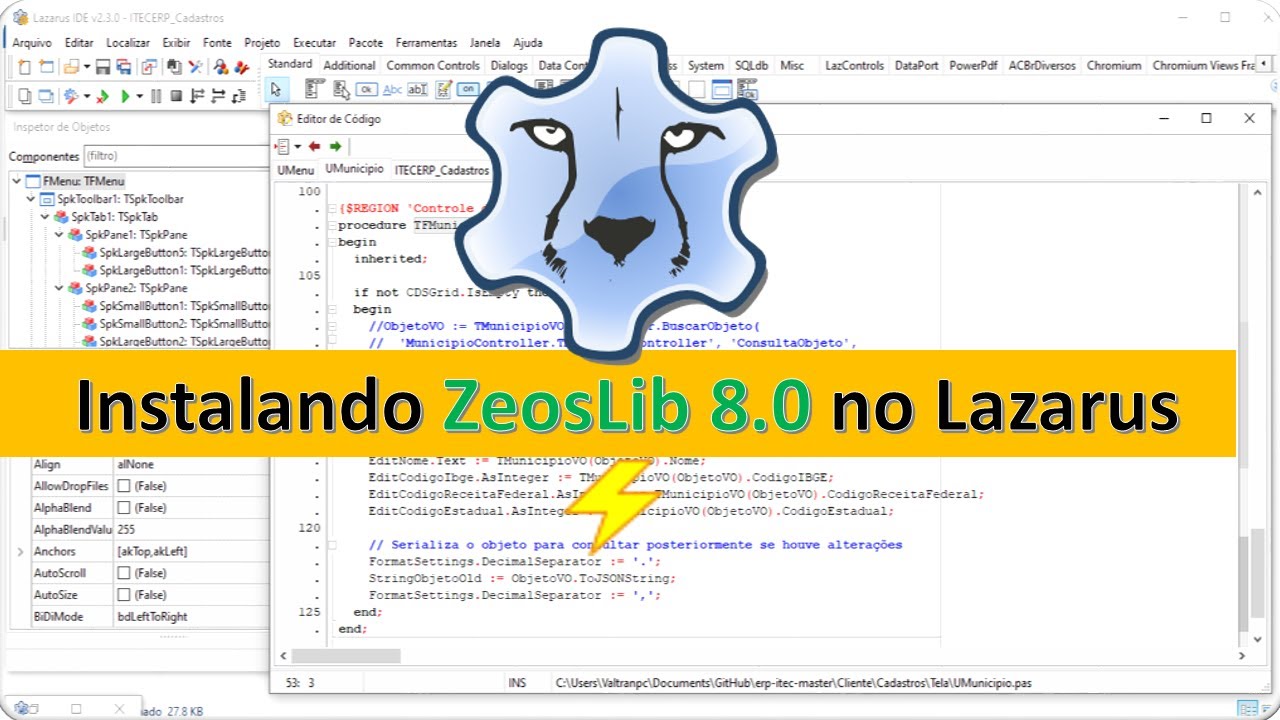1280x720 pixels.
Task: Select the TToggleBox on component icon
Action: (468, 89)
